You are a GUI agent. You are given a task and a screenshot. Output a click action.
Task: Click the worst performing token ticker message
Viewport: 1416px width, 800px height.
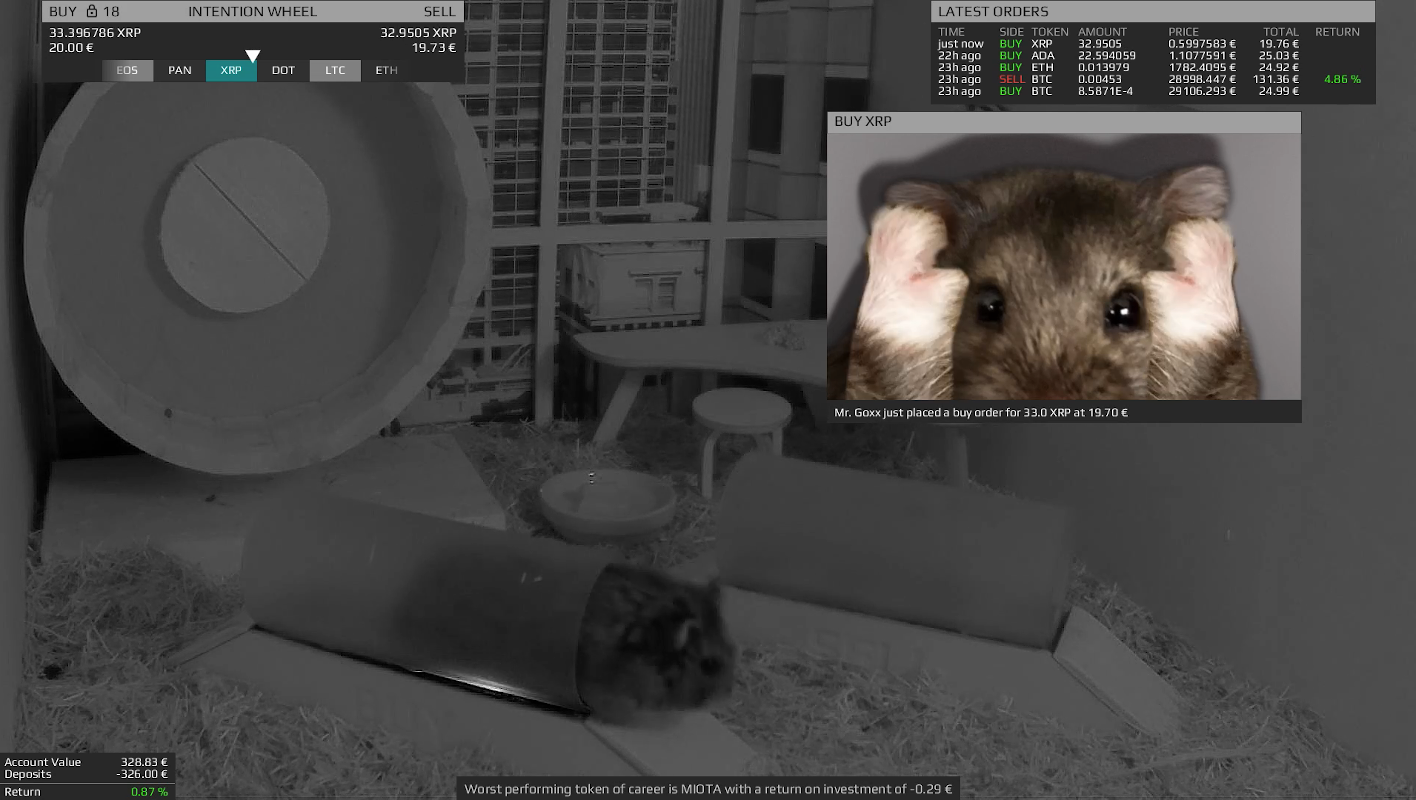coord(708,789)
